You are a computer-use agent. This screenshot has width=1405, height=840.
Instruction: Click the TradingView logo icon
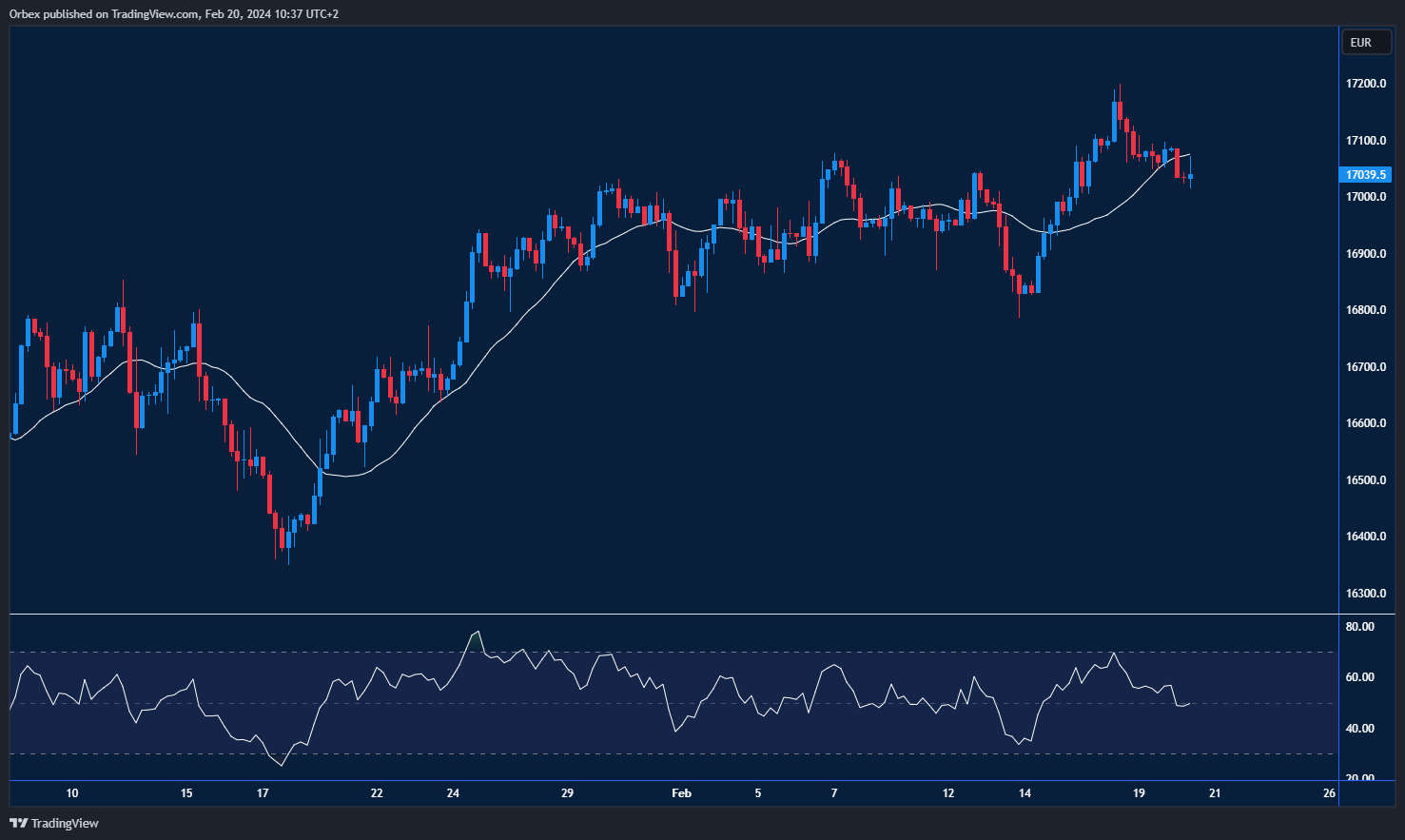(x=18, y=823)
